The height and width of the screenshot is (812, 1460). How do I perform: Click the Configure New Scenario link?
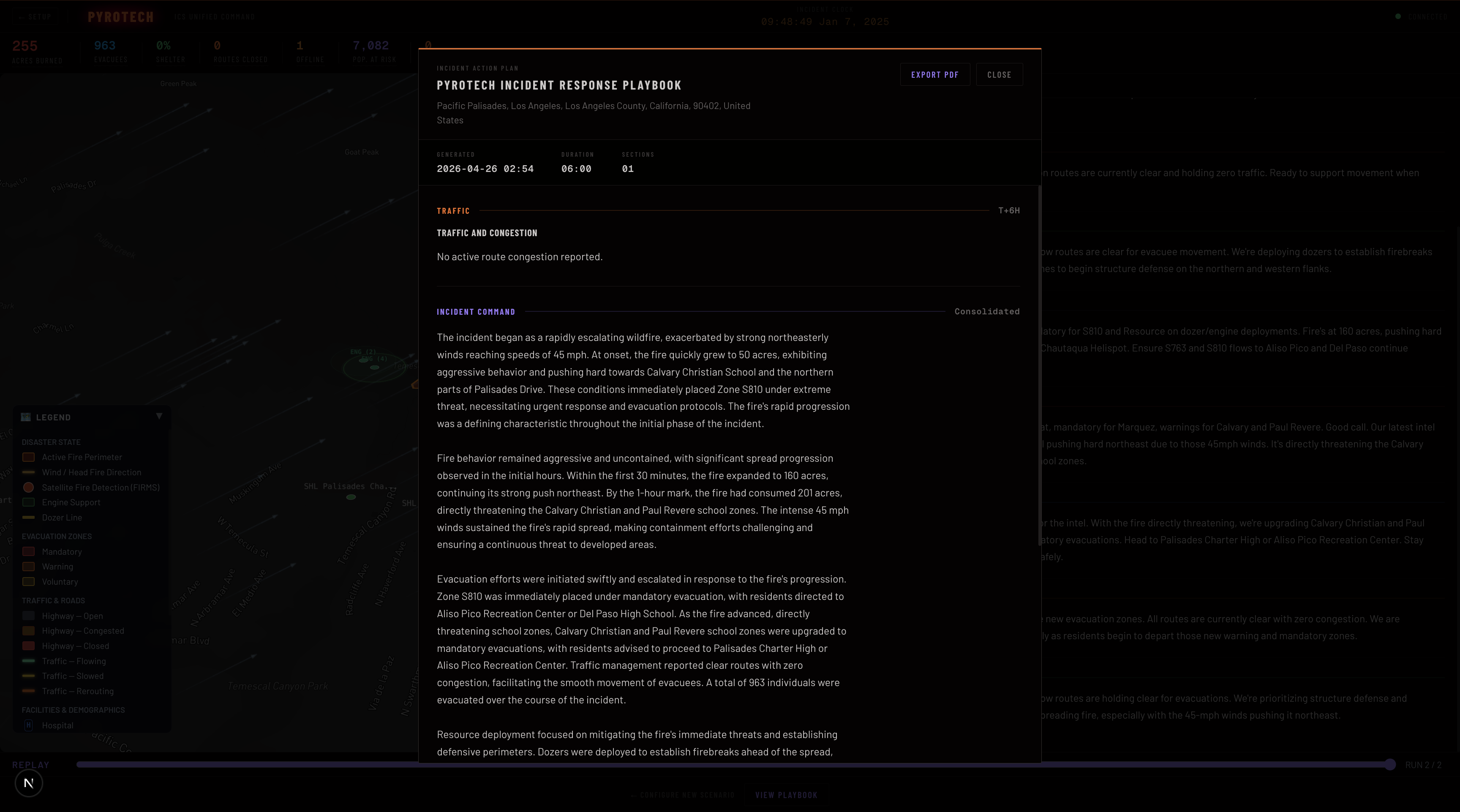[682, 795]
